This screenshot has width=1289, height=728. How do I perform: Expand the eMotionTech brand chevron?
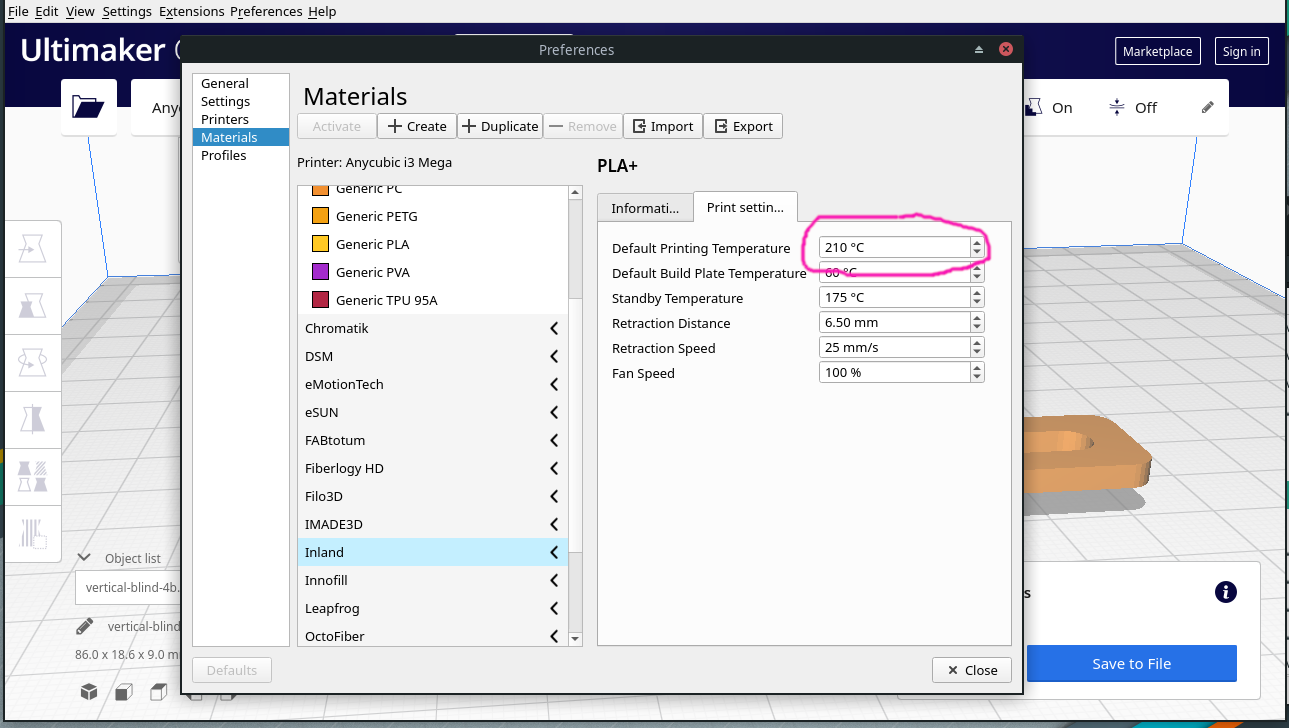click(x=554, y=384)
